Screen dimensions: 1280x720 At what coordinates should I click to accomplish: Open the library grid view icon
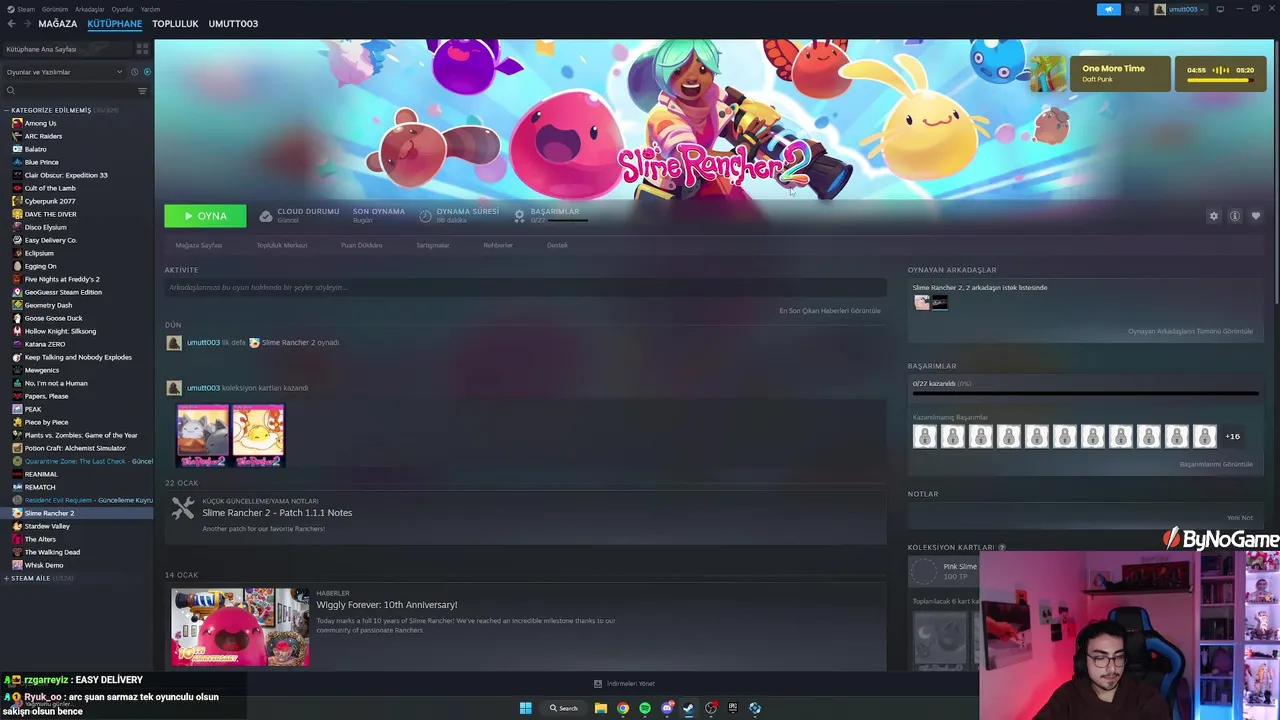tap(142, 48)
